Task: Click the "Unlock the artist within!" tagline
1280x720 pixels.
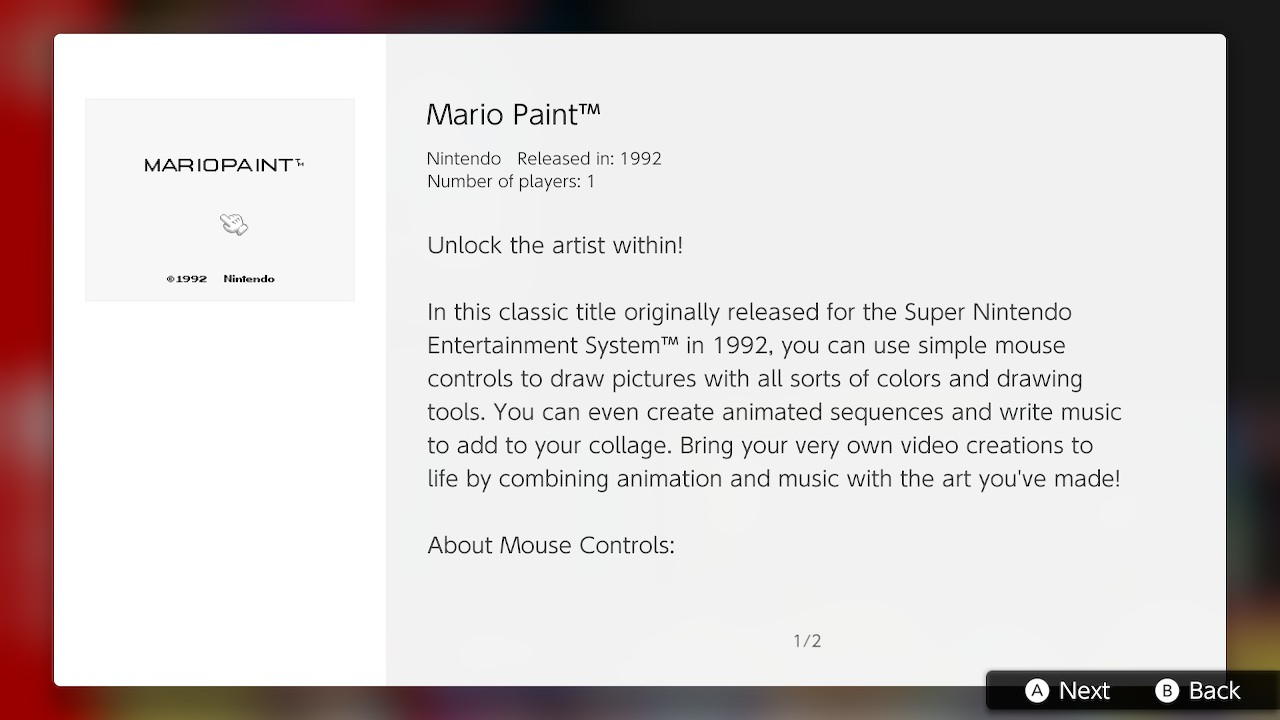Action: point(555,245)
